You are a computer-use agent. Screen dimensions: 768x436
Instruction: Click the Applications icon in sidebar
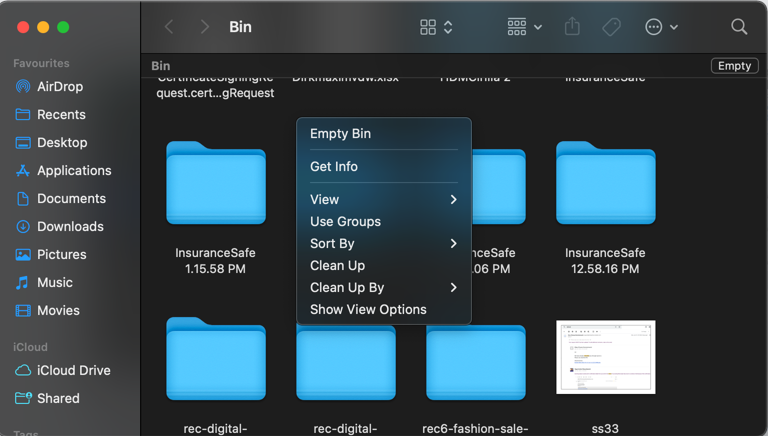[x=23, y=170]
